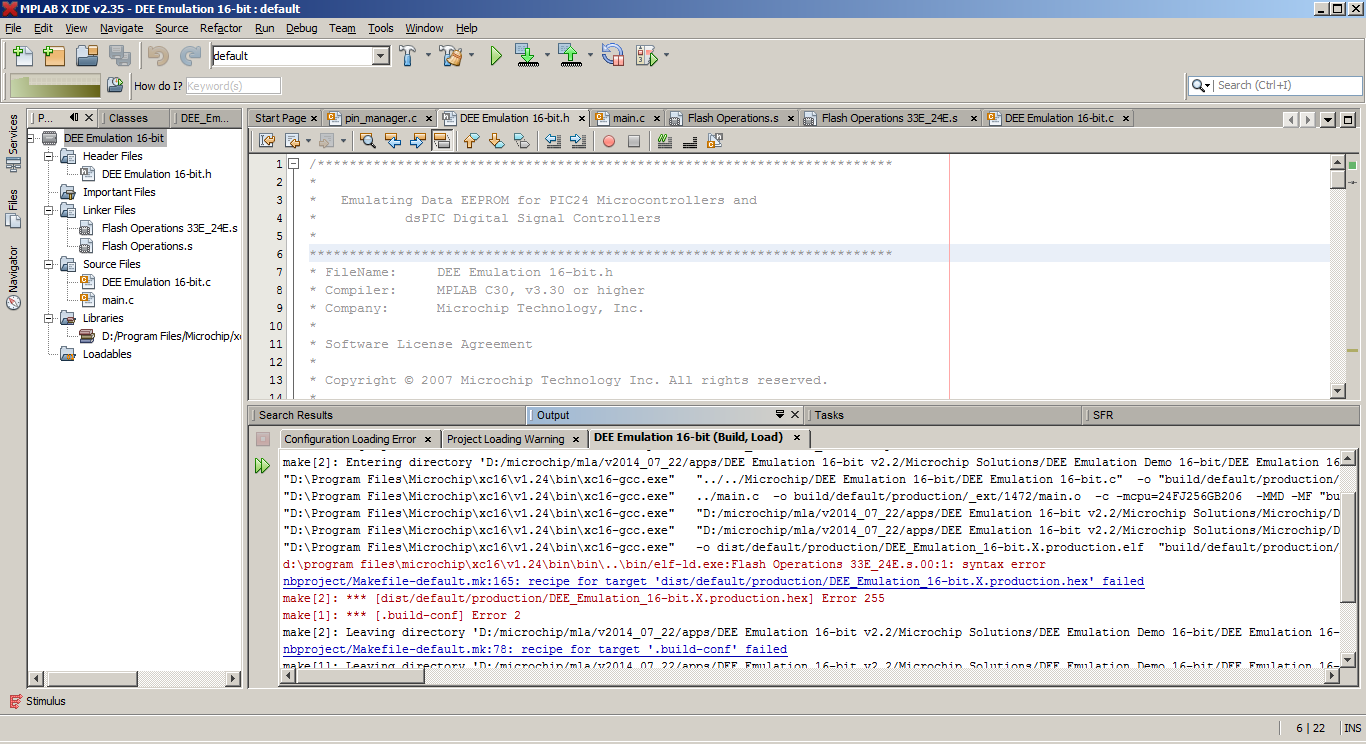
Task: Stop macro recording with the square icon
Action: pos(634,141)
